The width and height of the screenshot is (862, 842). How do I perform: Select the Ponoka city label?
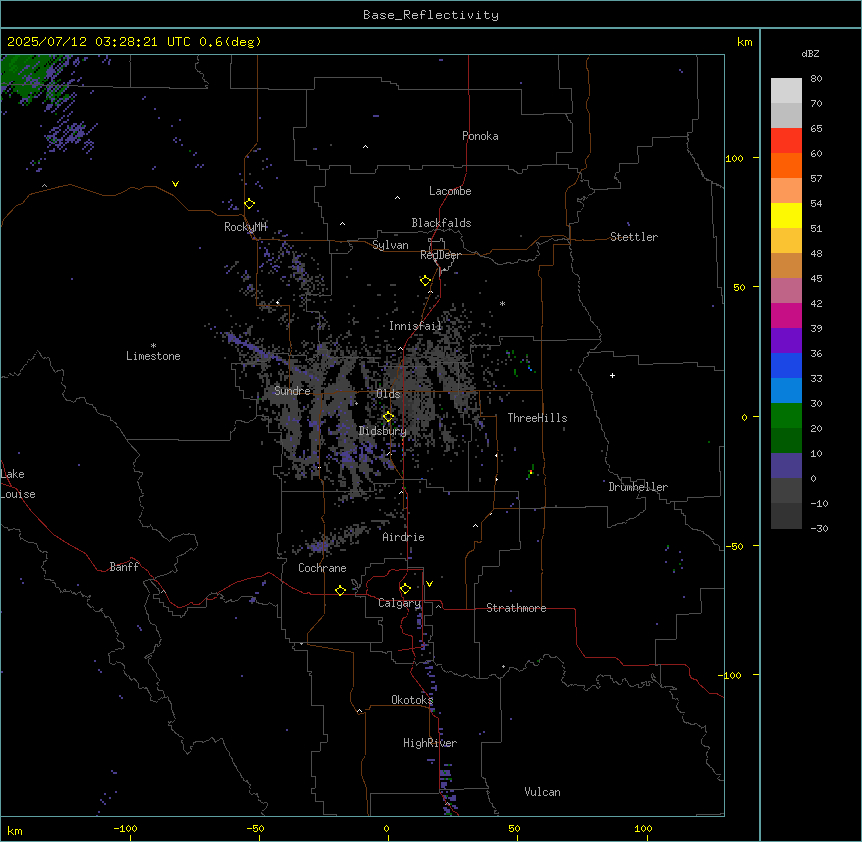(480, 136)
